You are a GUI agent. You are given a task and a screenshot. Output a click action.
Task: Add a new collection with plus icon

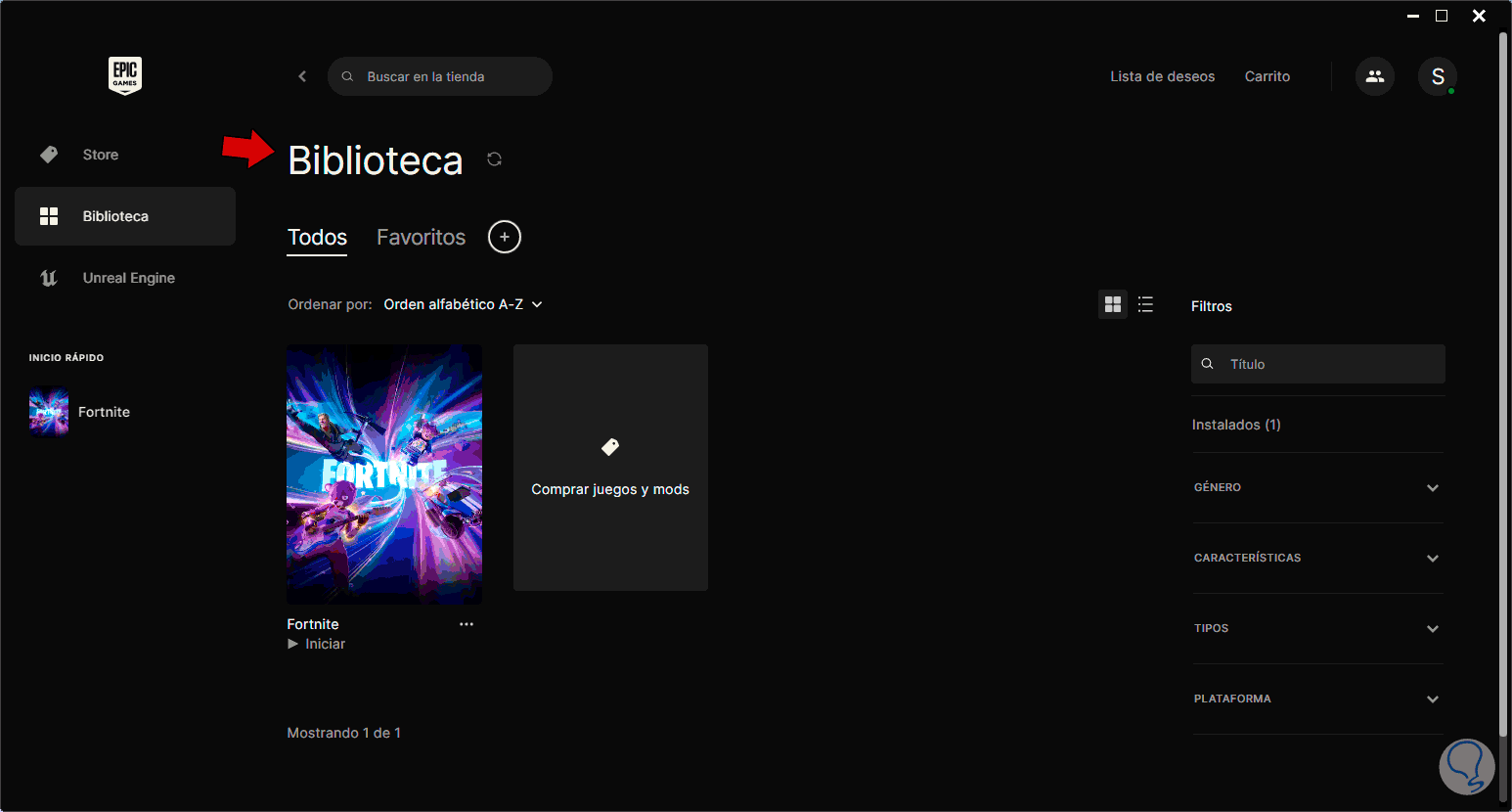click(505, 237)
